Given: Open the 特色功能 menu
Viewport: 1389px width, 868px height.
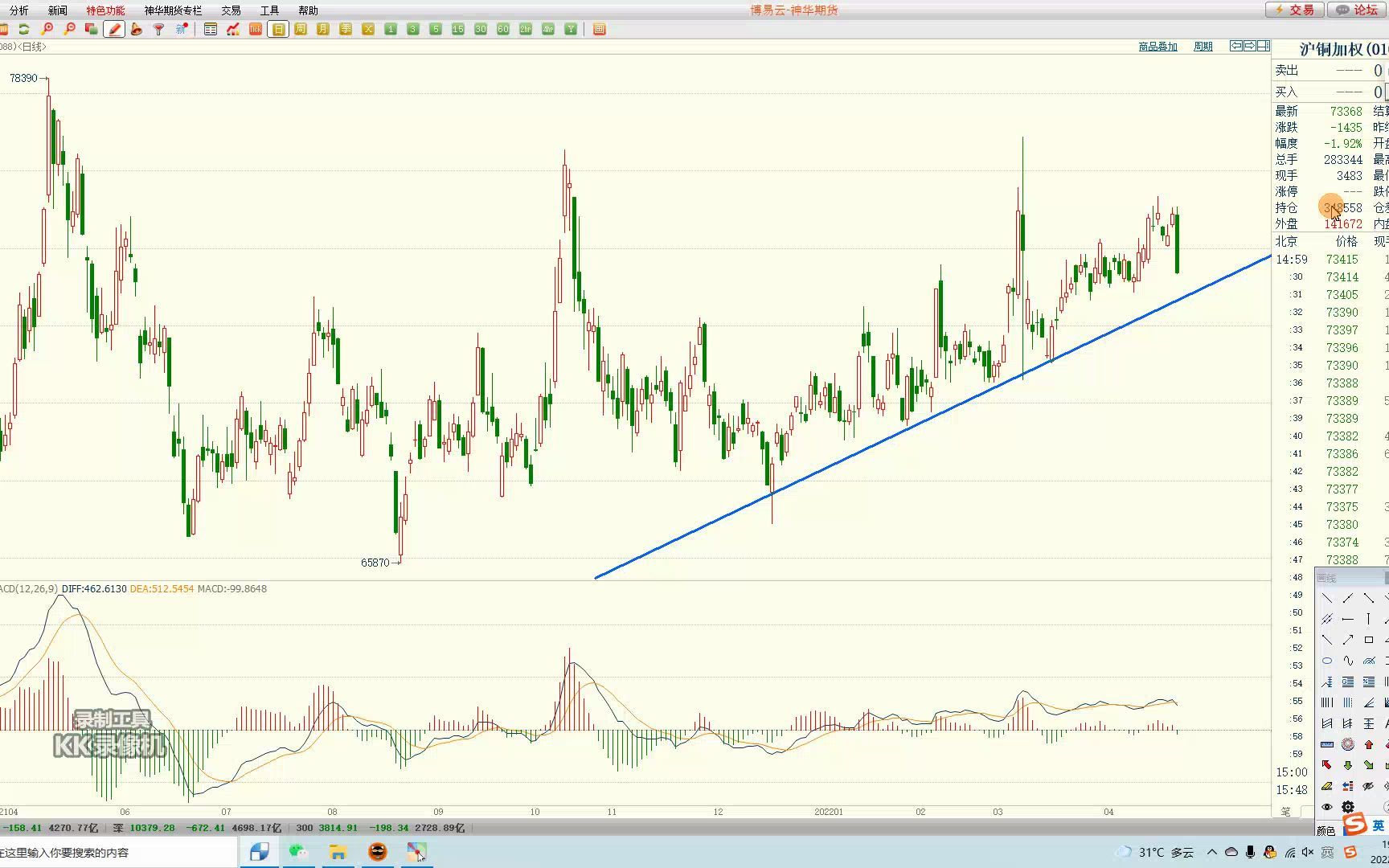Looking at the screenshot, I should coord(105,10).
